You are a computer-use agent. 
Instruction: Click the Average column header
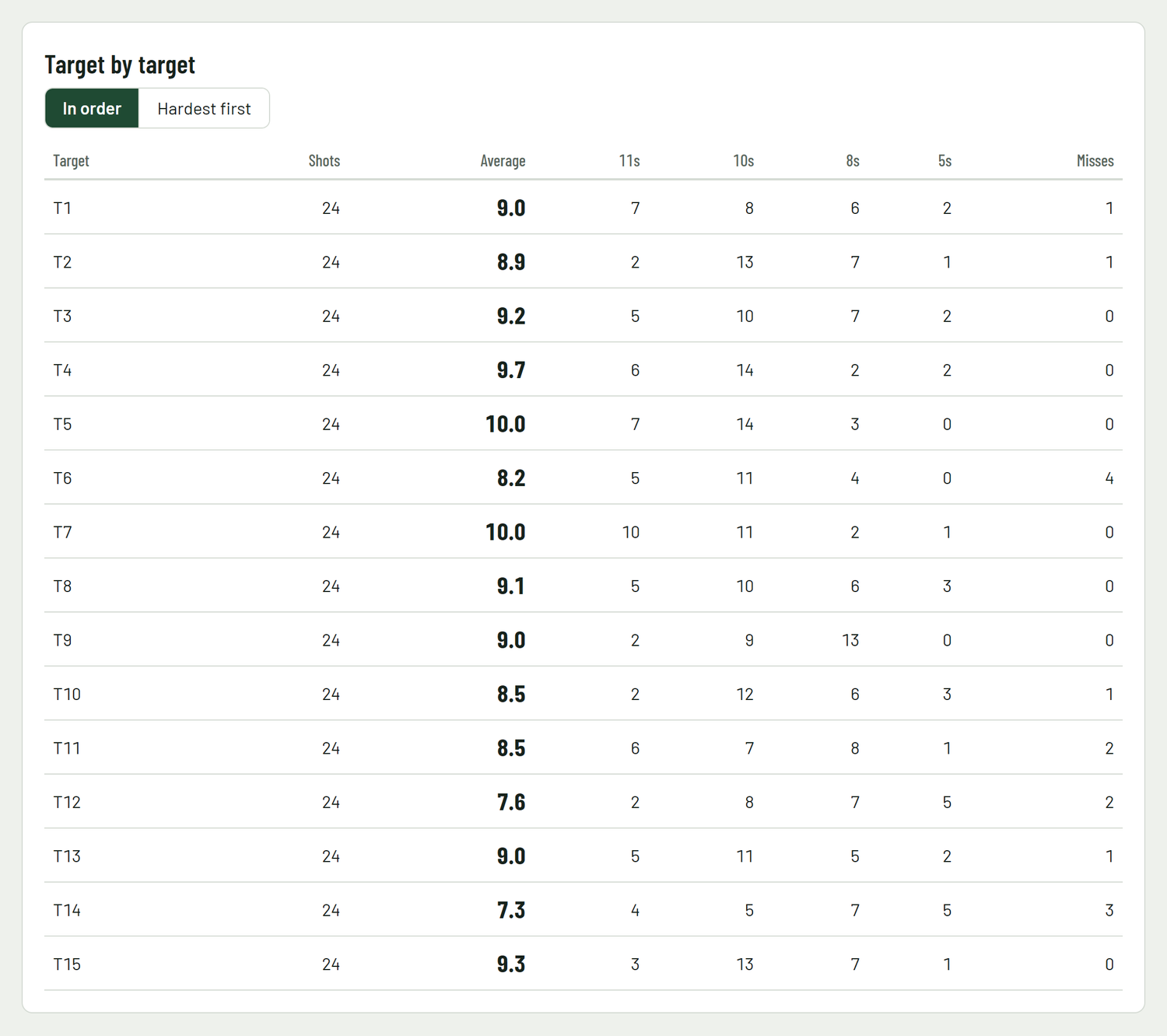(503, 161)
